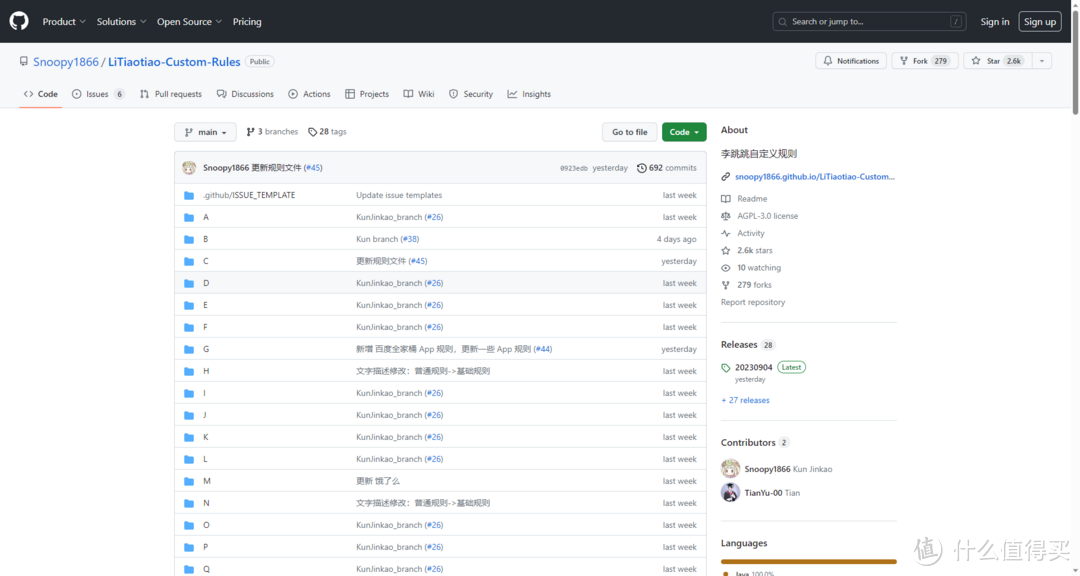Expand the Solutions menu
The image size is (1080, 576).
[121, 21]
